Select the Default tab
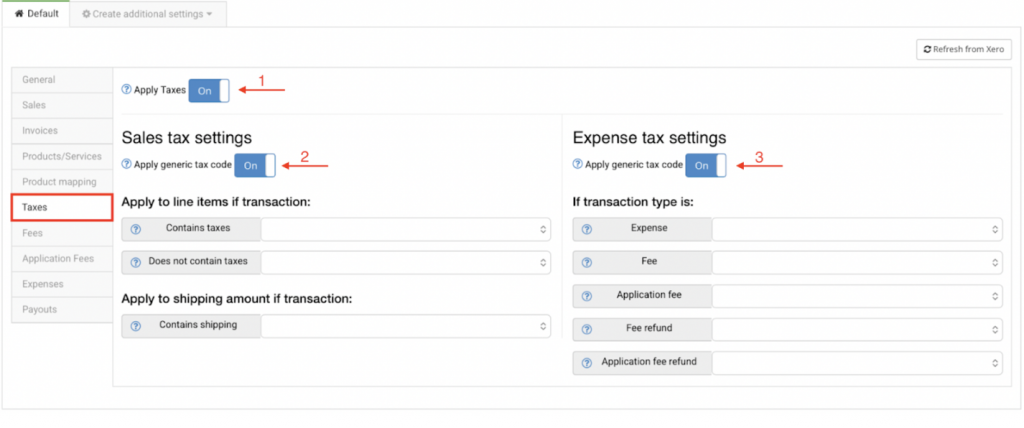 click(36, 14)
